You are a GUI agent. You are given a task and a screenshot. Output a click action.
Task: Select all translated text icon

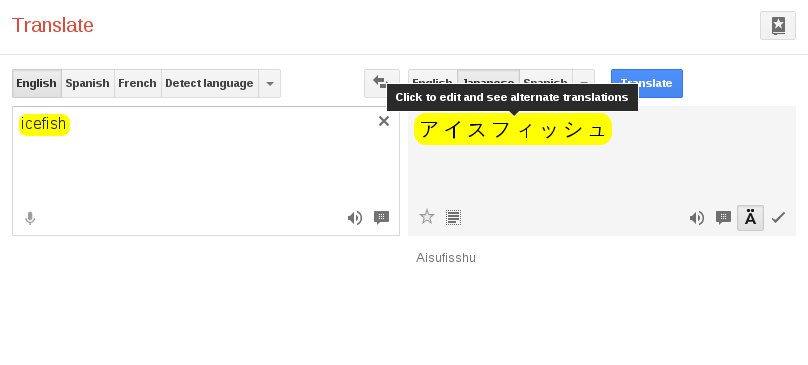[x=453, y=218]
